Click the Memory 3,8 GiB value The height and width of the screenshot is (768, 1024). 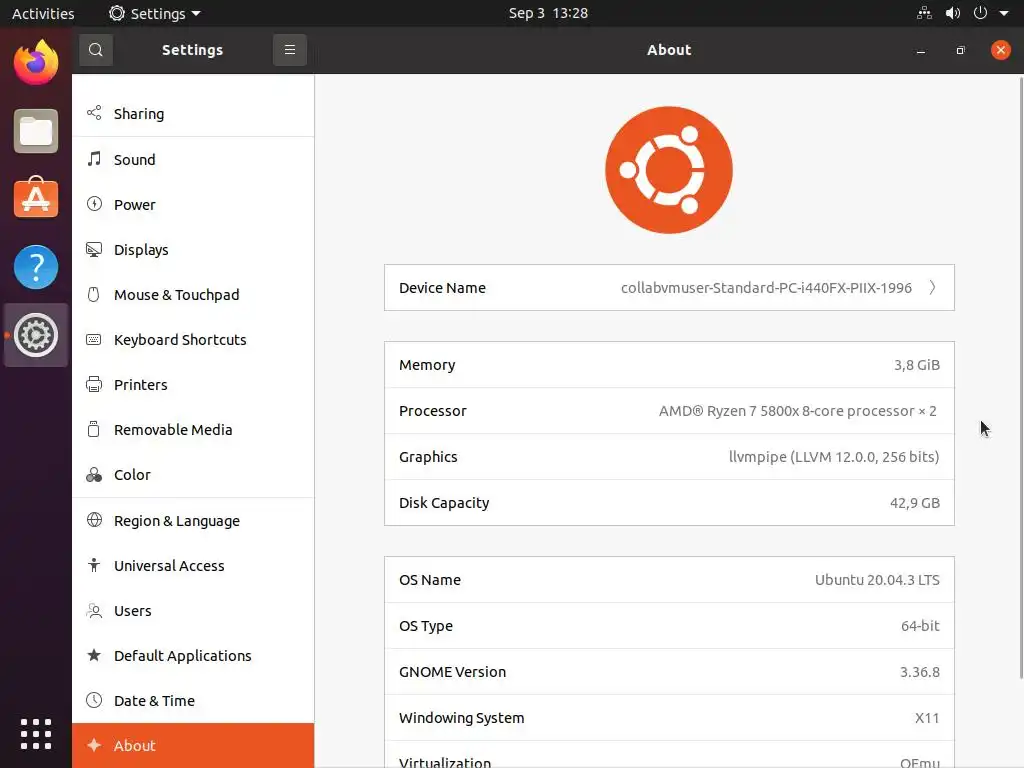916,365
